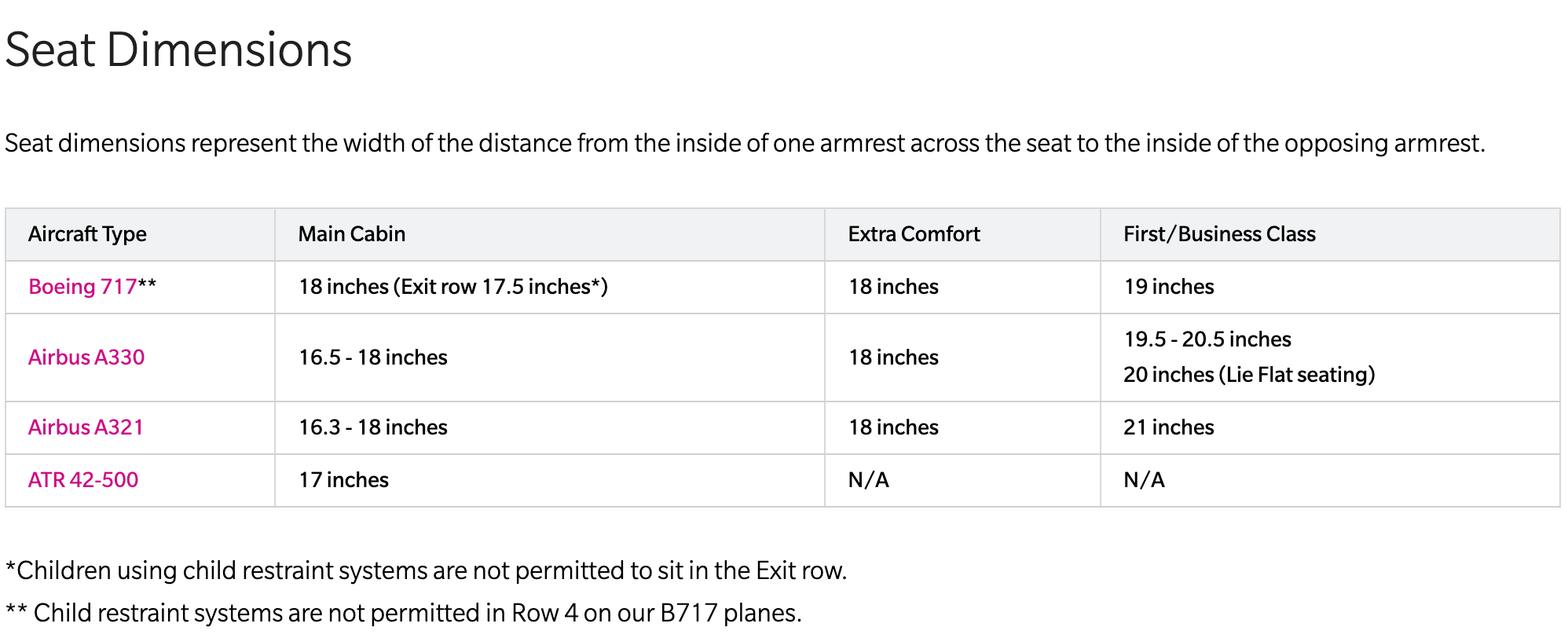Select the First/Business Class column header
The height and width of the screenshot is (638, 1568).
[1218, 234]
